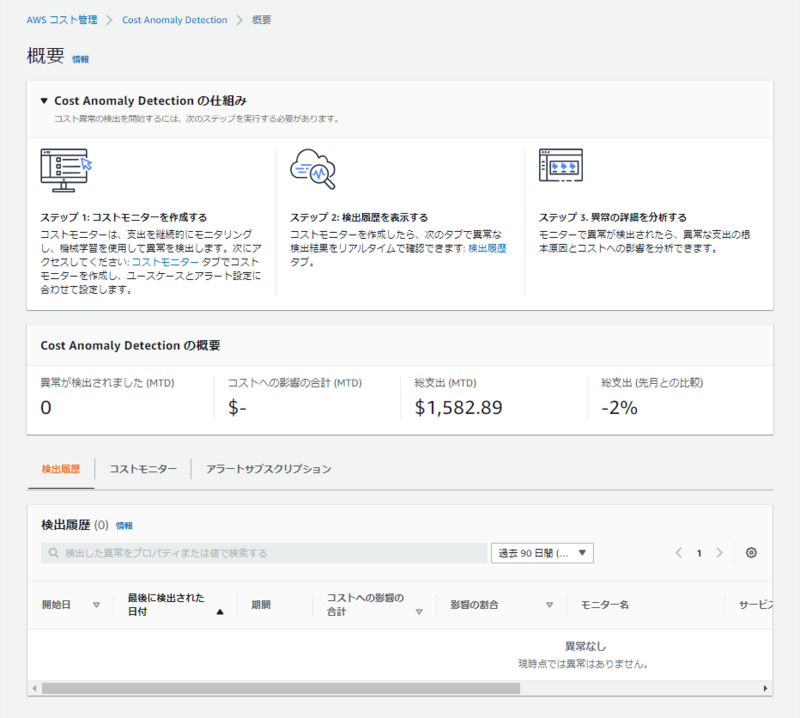Click the 異常なし empty state text
800x718 pixels.
(x=585, y=646)
